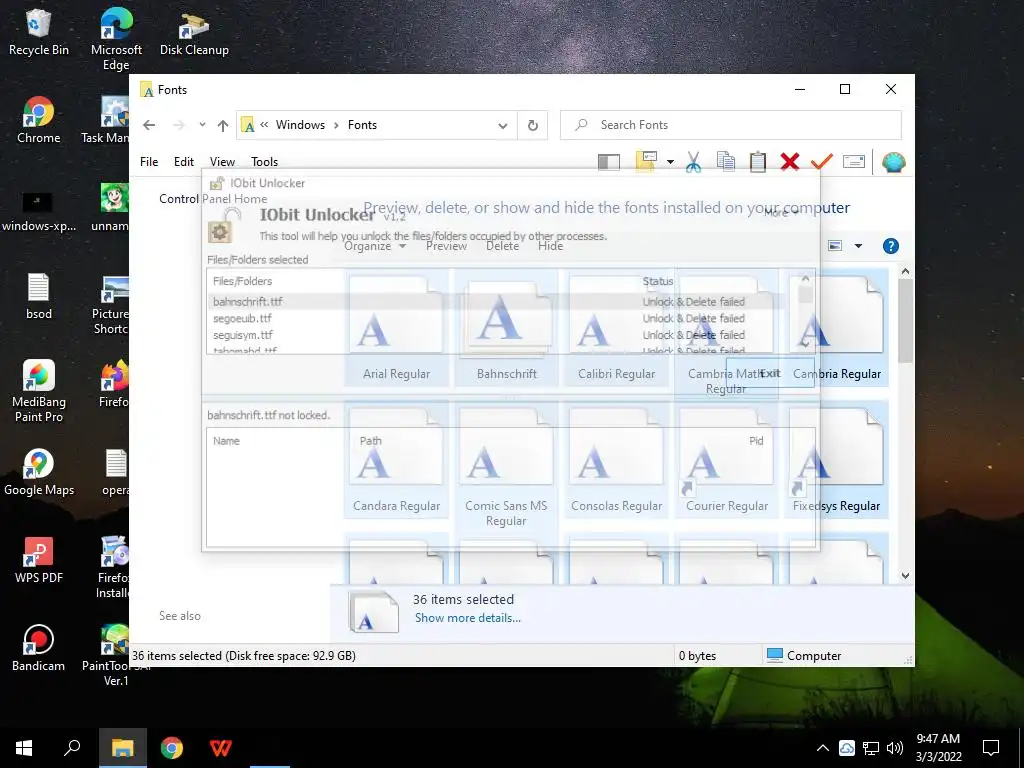This screenshot has width=1024, height=768.
Task: Click the bahnschrift.ttf row in IObit Unlocker
Action: 494,302
